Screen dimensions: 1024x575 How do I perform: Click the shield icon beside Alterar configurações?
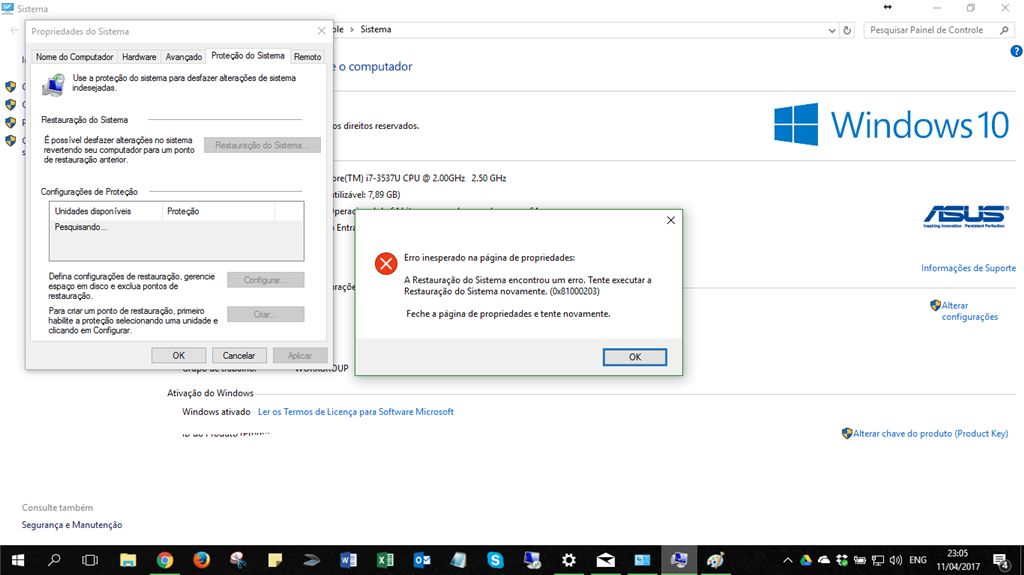pos(935,305)
